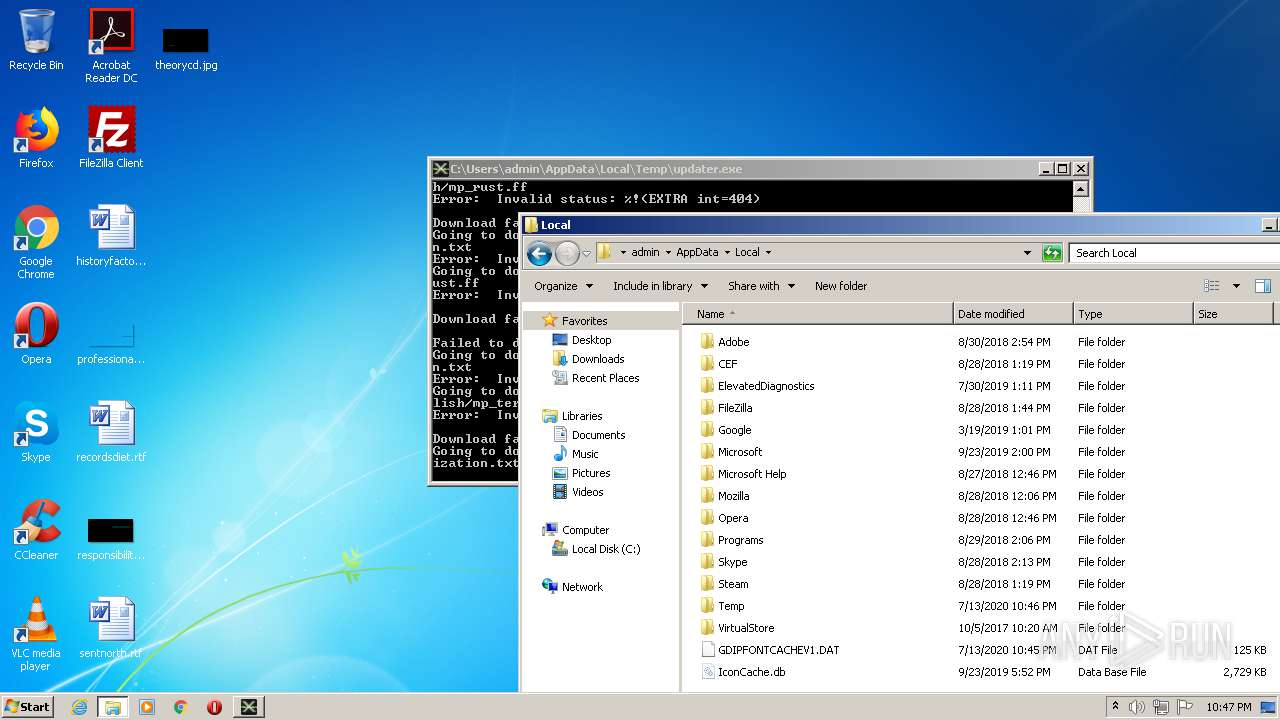Select the GDIPFONTCACHEV1.DAT file

click(x=778, y=650)
